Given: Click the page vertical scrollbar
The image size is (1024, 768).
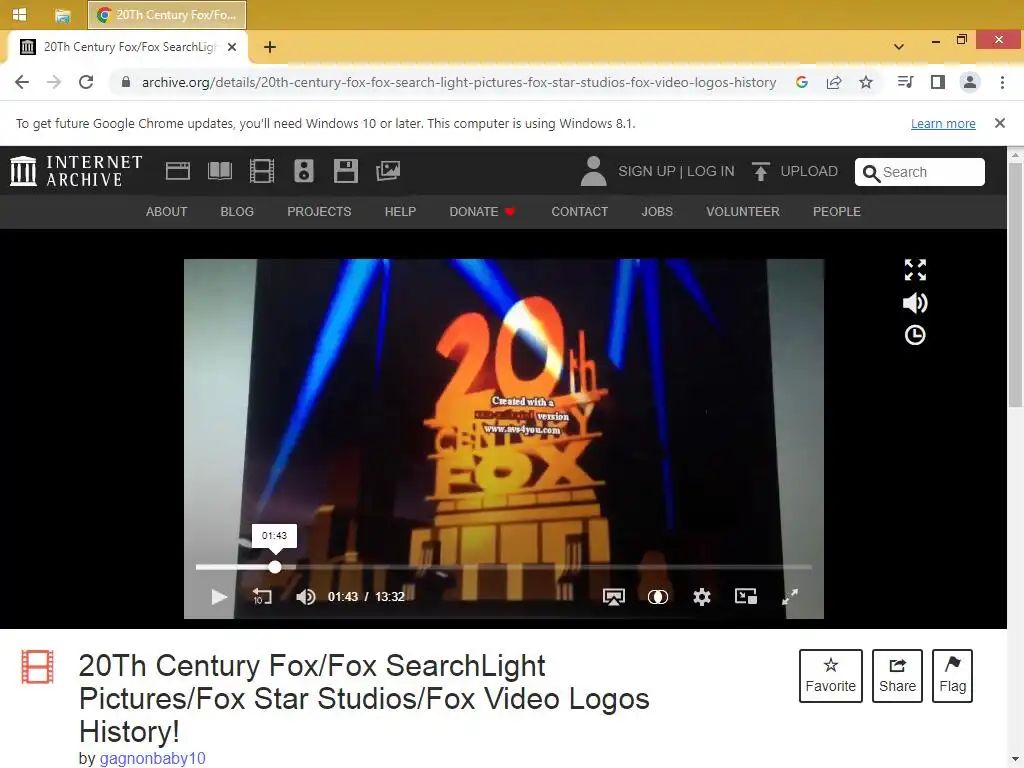Looking at the screenshot, I should [x=1016, y=283].
